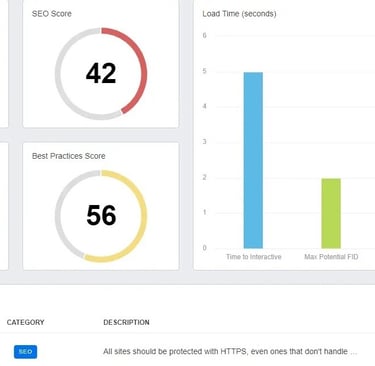Click the SEO Score gauge showing 42

[x=101, y=74]
